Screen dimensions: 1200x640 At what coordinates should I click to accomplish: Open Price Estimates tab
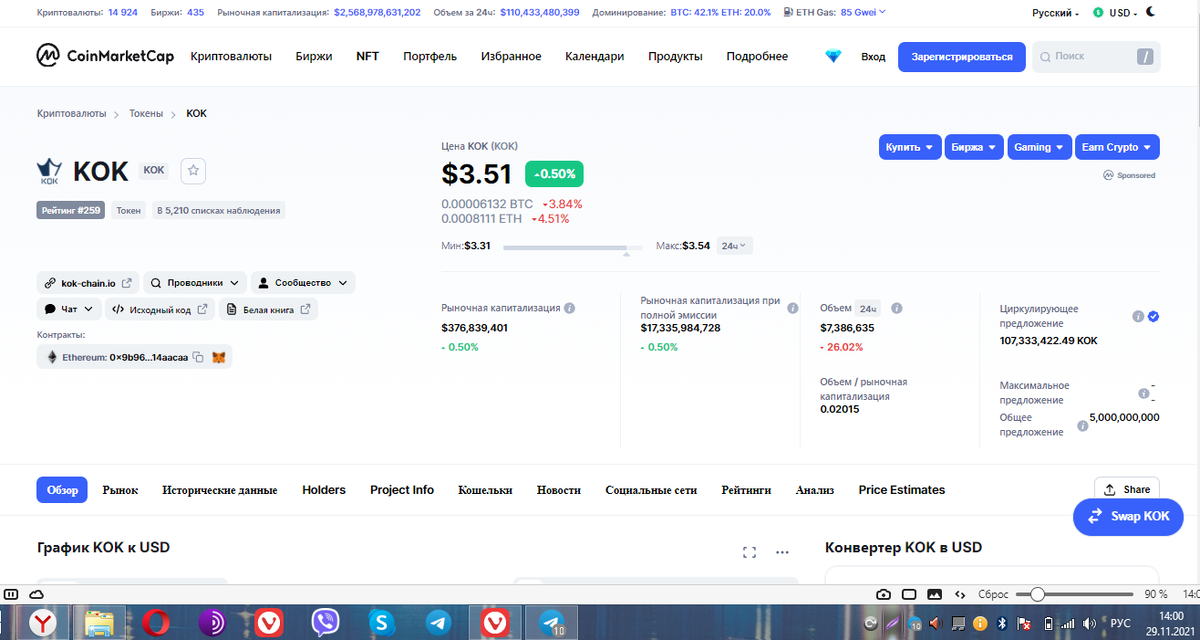902,490
